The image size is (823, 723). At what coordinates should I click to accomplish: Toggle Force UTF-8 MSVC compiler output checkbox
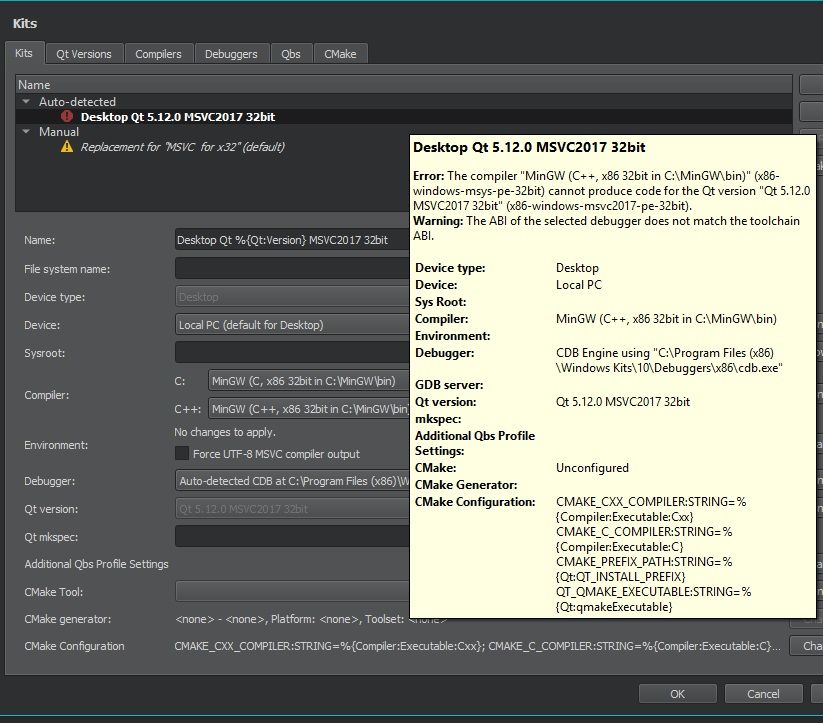pyautogui.click(x=182, y=453)
